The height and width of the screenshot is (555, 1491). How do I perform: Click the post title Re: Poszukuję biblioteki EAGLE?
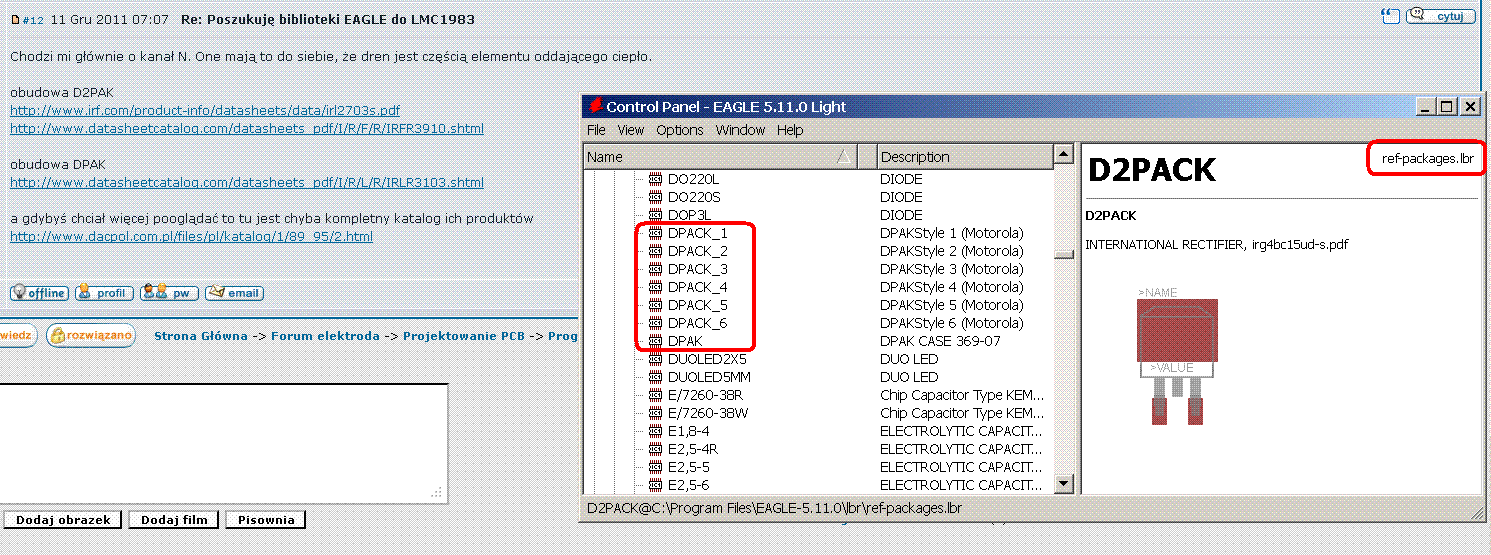coord(328,19)
